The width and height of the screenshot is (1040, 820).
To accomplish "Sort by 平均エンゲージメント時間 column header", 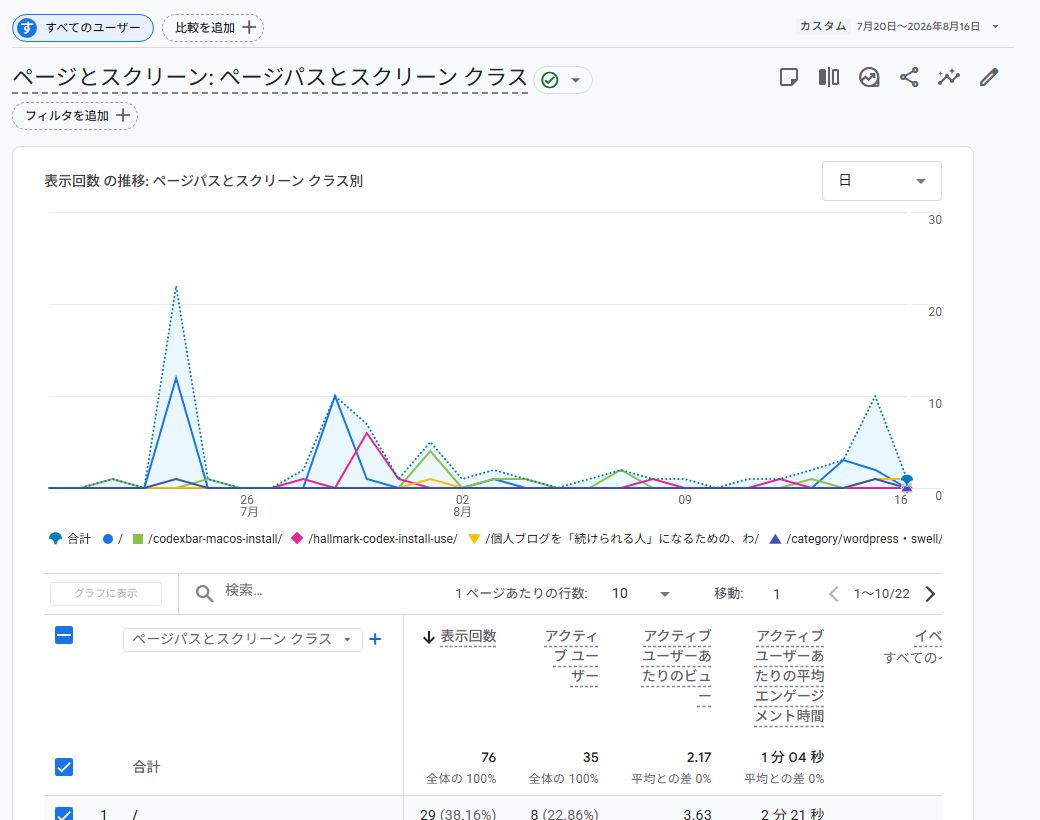I will (789, 676).
